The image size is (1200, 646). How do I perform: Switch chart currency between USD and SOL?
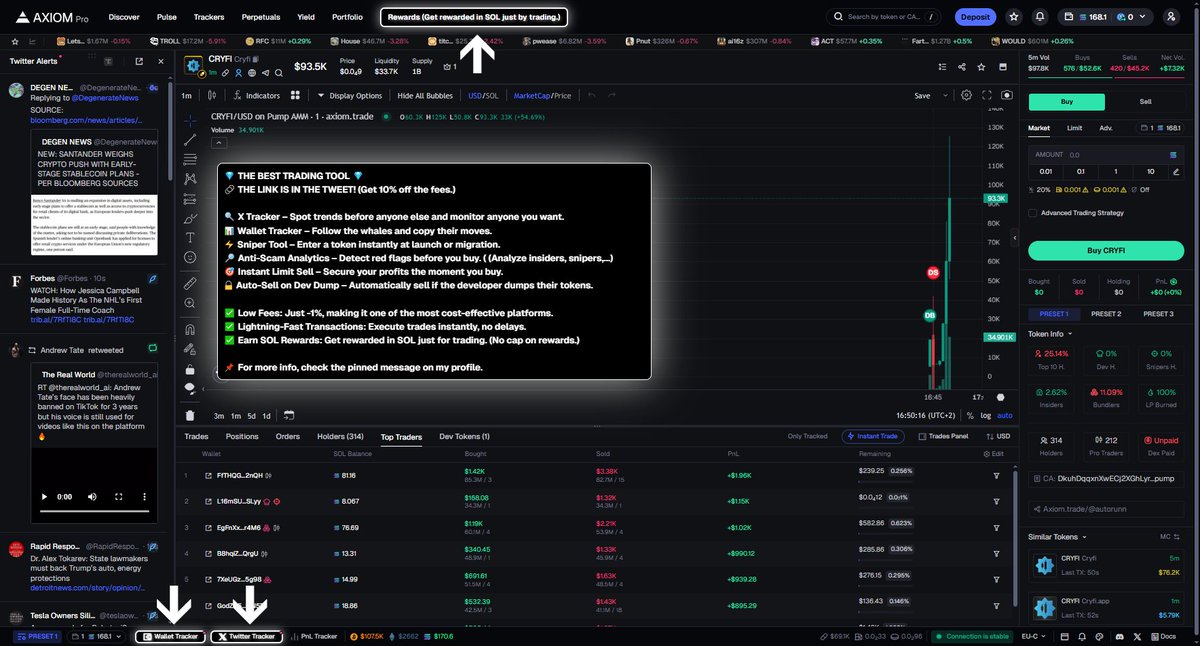(482, 96)
